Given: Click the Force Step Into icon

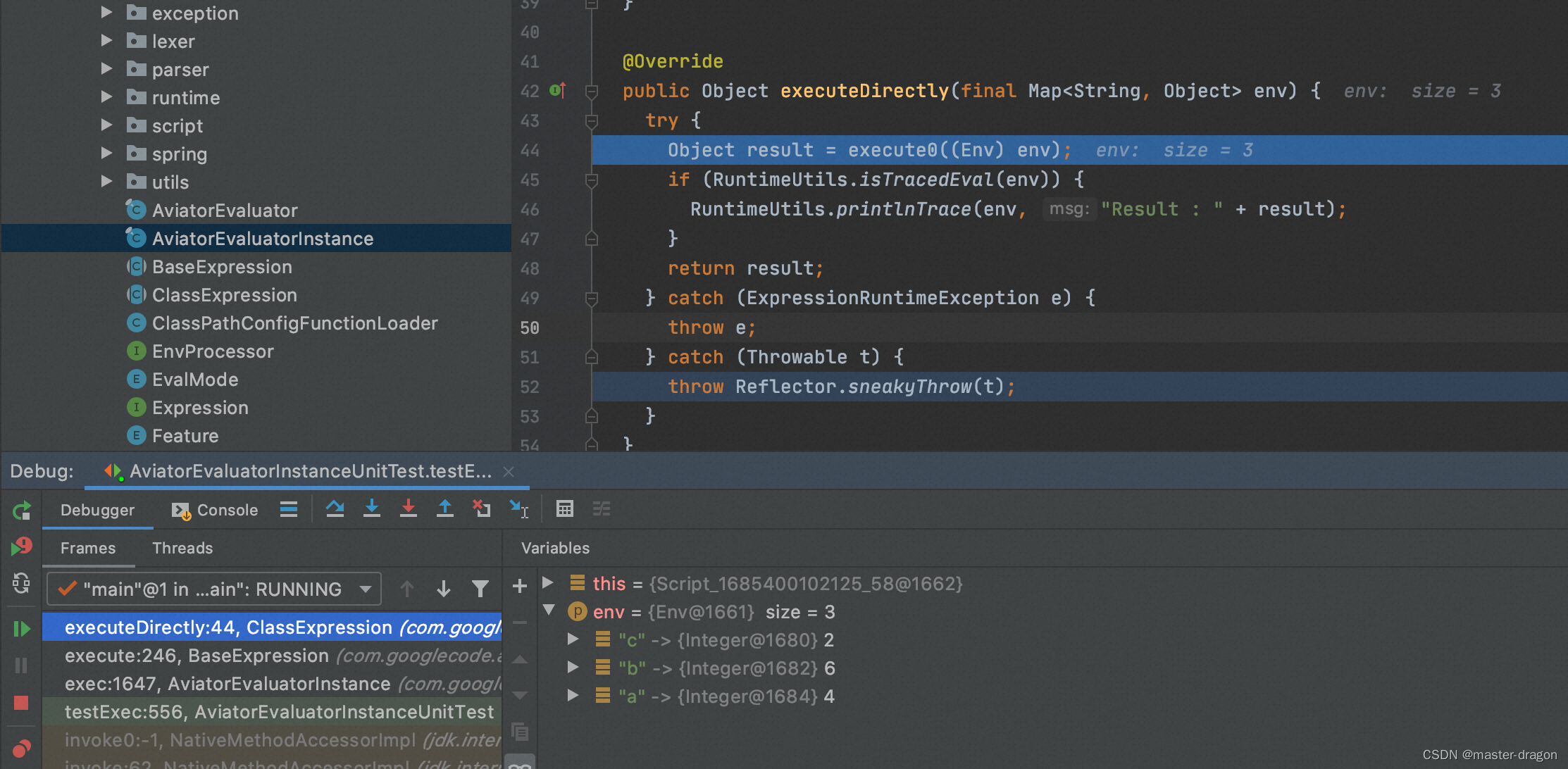Looking at the screenshot, I should pyautogui.click(x=409, y=508).
